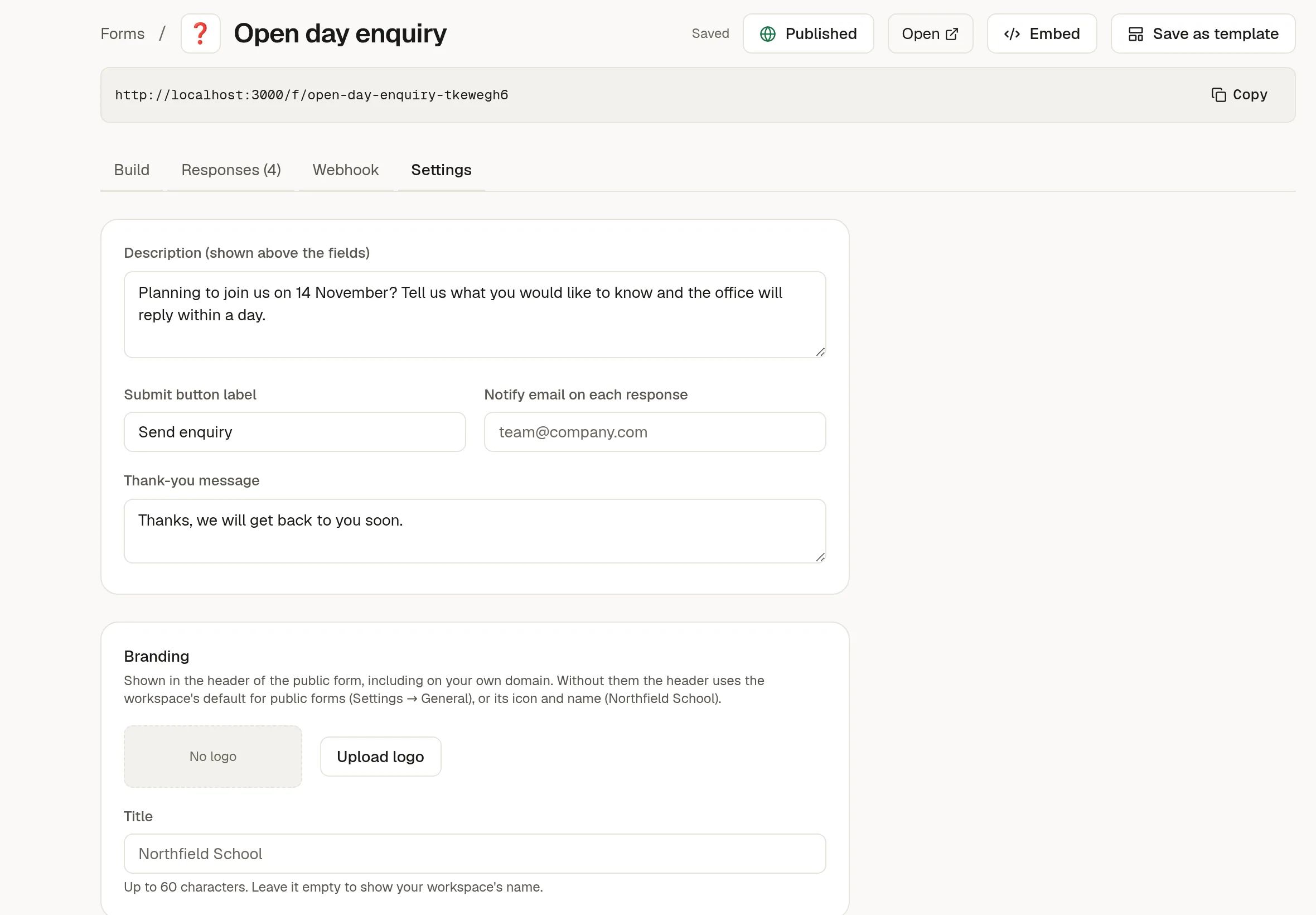Click the No logo placeholder box
The width and height of the screenshot is (1316, 915).
pyautogui.click(x=212, y=756)
